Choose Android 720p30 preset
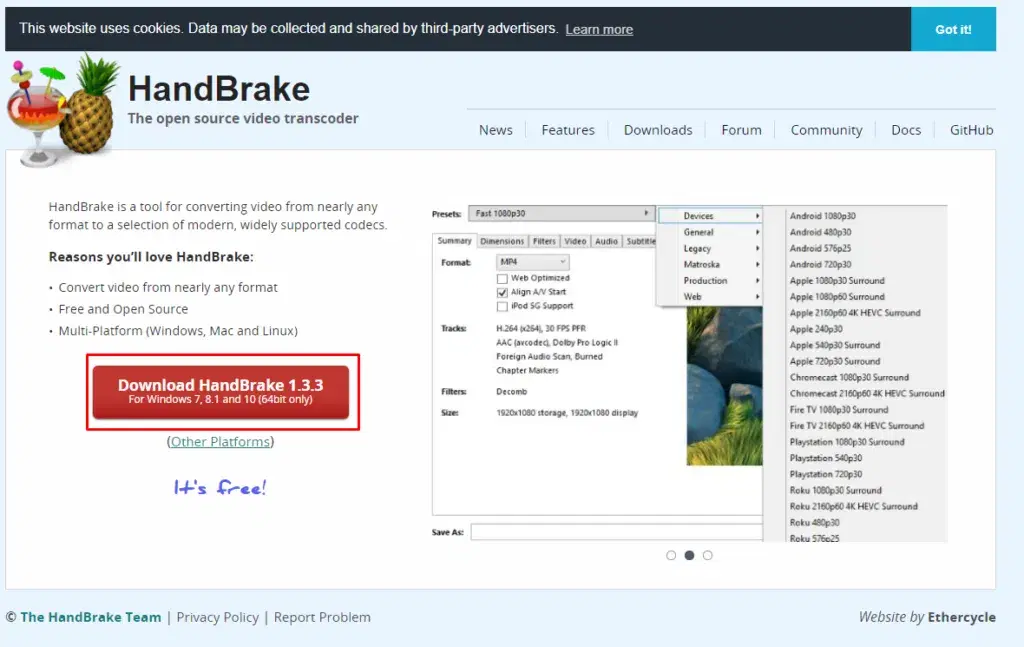The height and width of the screenshot is (647, 1024). point(820,264)
